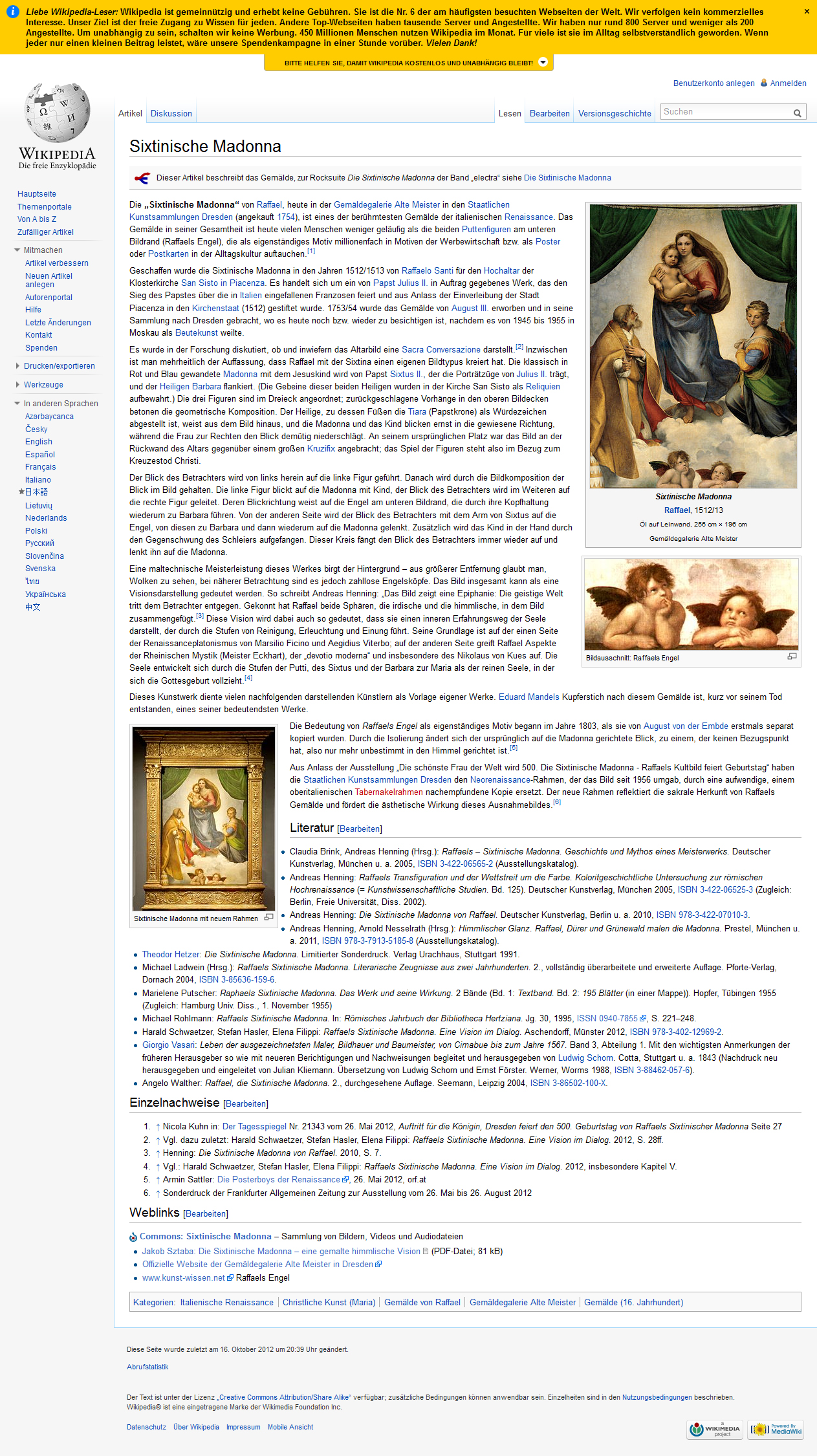The width and height of the screenshot is (817, 1456).
Task: Open Letzte Änderungen in sidebar
Action: coord(58,323)
